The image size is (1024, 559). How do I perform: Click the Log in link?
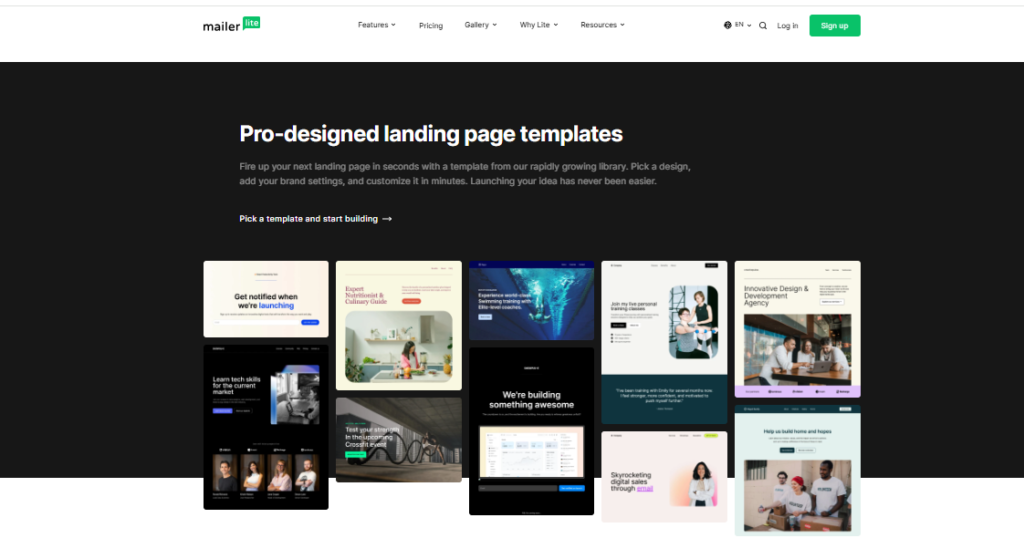(x=787, y=25)
